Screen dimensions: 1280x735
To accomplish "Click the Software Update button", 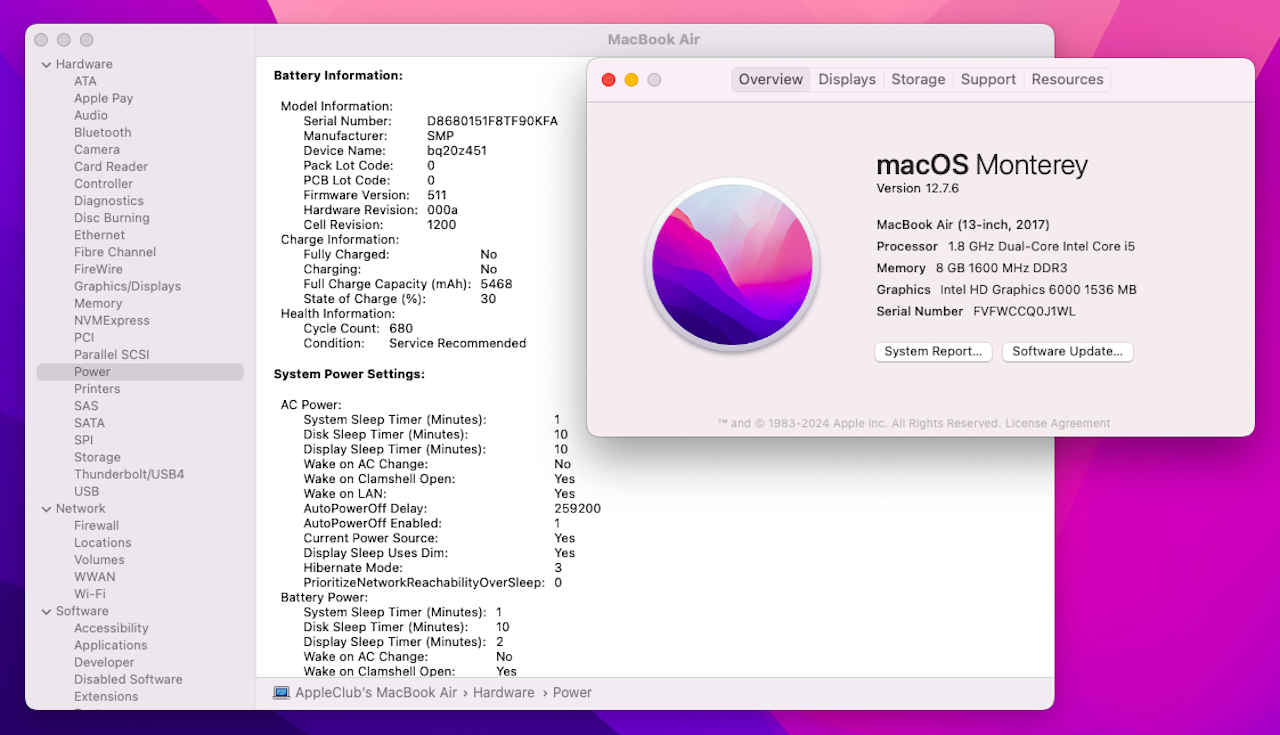I will 1067,351.
